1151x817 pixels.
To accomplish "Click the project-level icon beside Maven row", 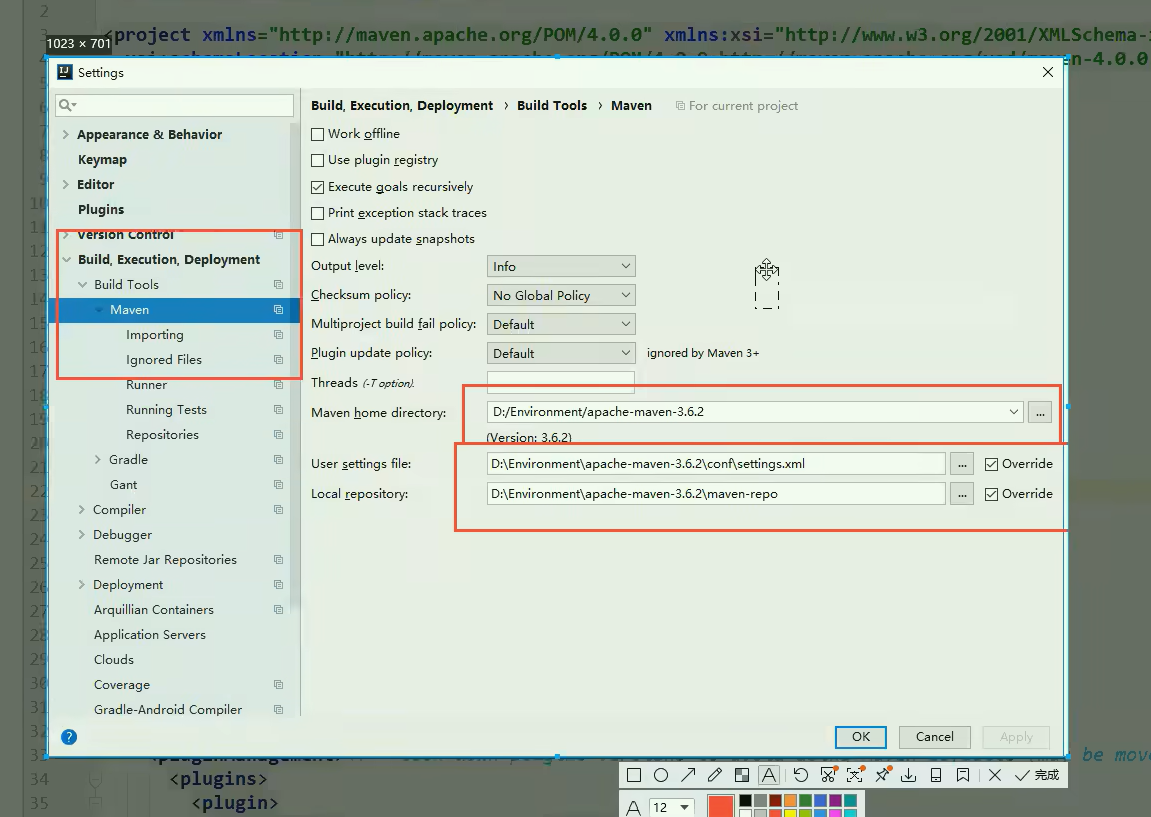I will 278,310.
